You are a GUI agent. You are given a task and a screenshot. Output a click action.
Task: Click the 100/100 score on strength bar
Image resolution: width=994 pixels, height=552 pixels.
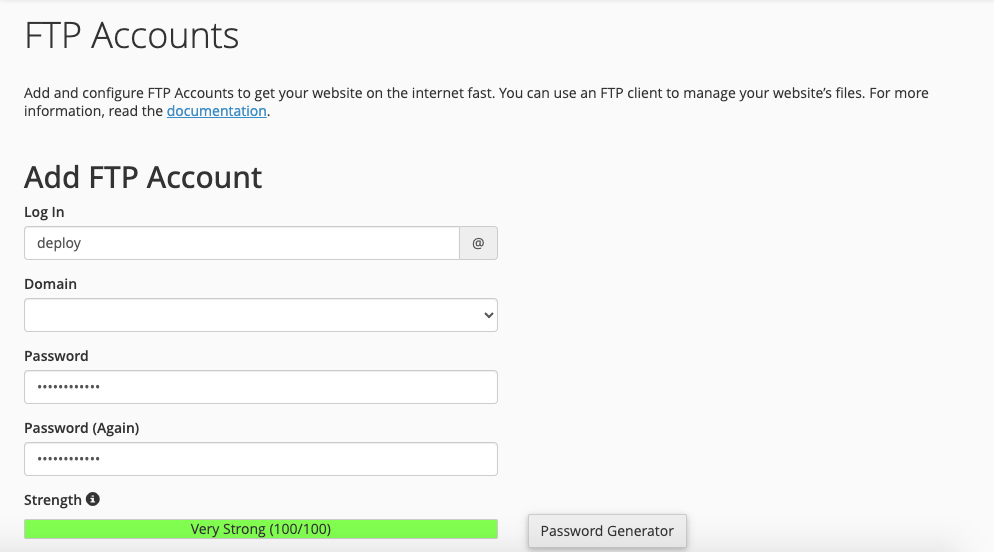298,529
